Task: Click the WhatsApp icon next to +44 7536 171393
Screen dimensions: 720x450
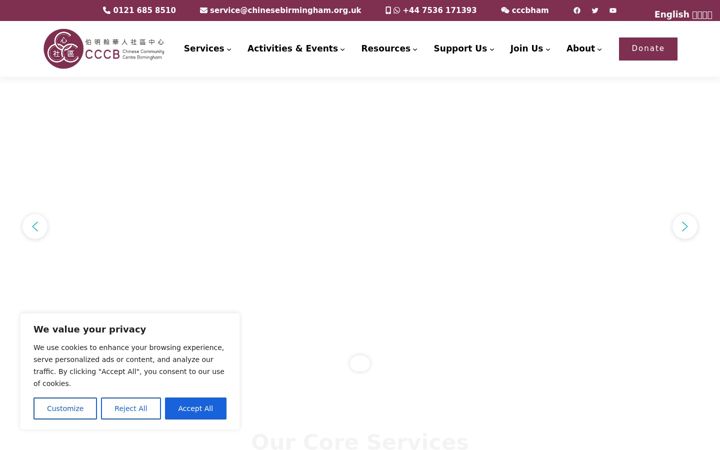Action: pyautogui.click(x=397, y=10)
